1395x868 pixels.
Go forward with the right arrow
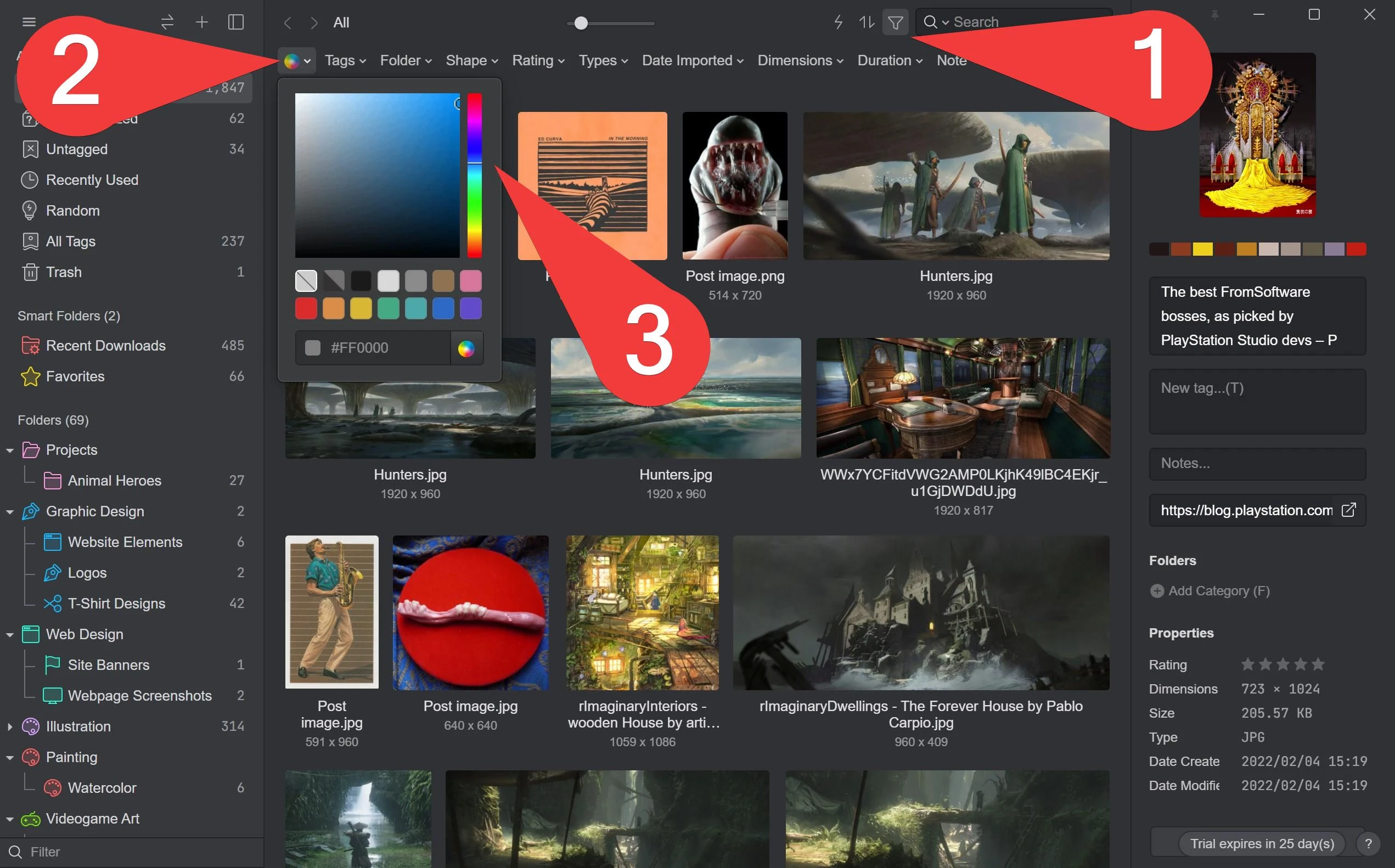click(x=313, y=23)
